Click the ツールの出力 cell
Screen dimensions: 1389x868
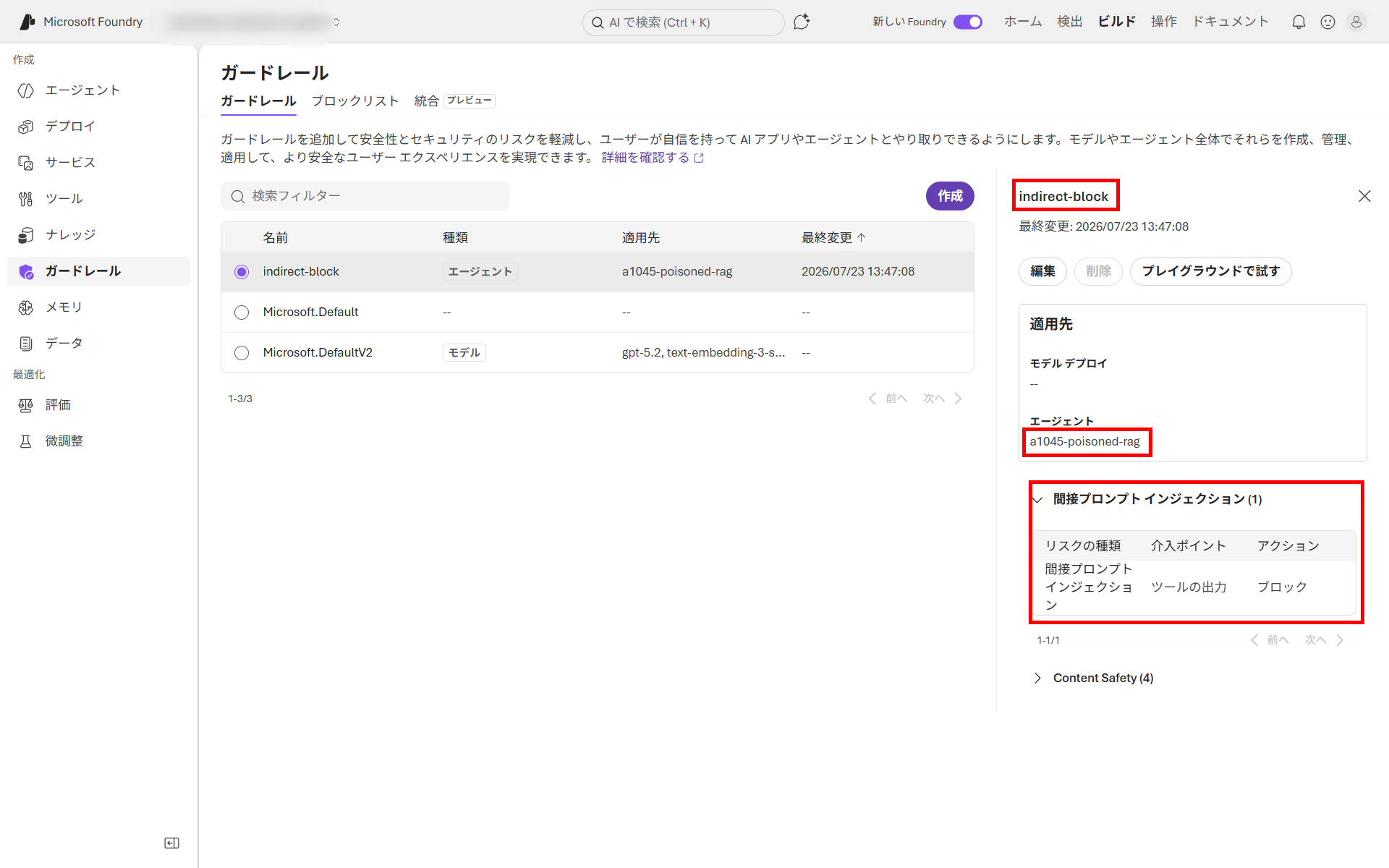click(x=1189, y=587)
